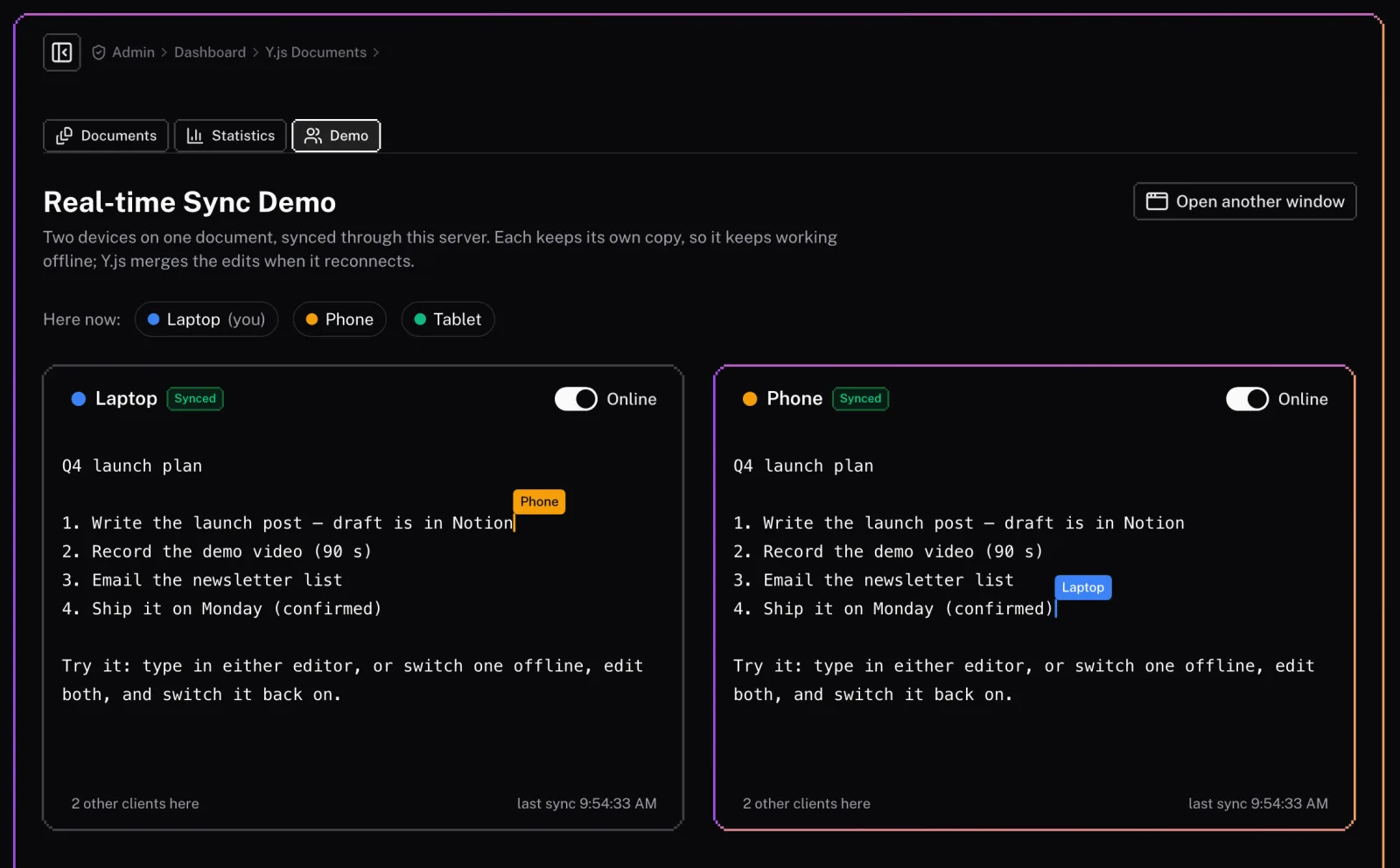Image resolution: width=1400 pixels, height=868 pixels.
Task: Click last sync time in Phone panel
Action: [x=1258, y=803]
